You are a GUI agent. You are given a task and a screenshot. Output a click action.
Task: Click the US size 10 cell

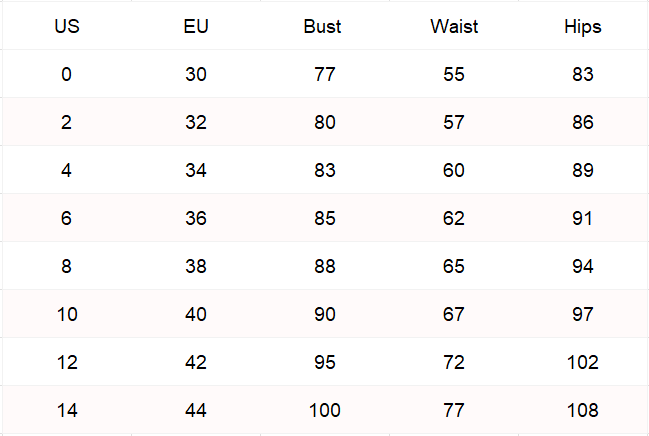[66, 314]
